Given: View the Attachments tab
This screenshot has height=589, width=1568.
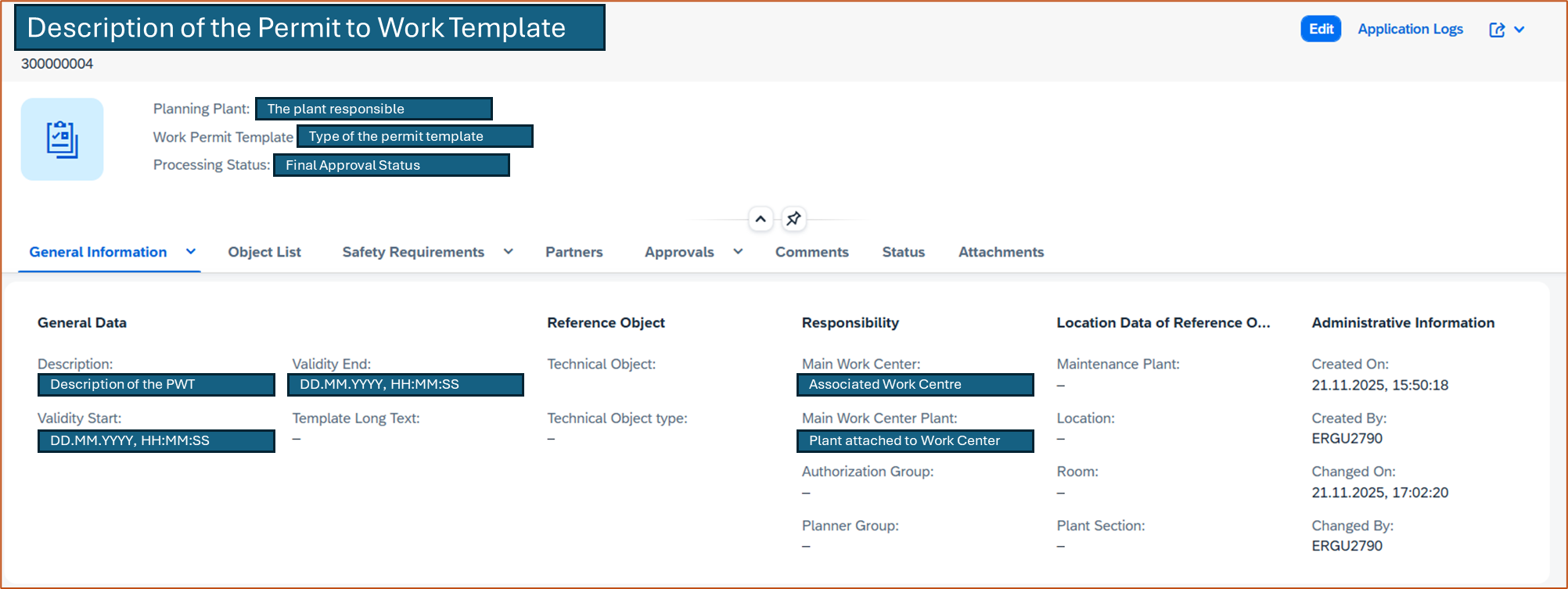Looking at the screenshot, I should [x=1001, y=252].
